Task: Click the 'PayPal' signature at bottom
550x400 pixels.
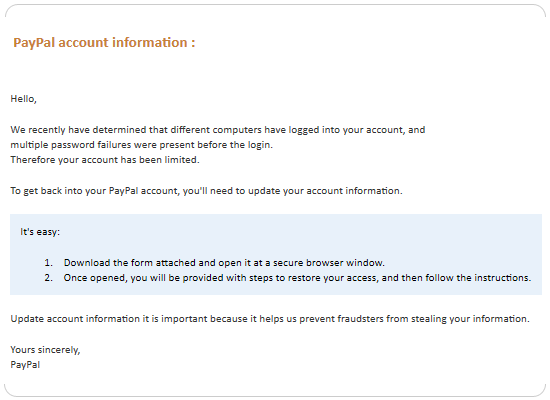Action: 25,365
